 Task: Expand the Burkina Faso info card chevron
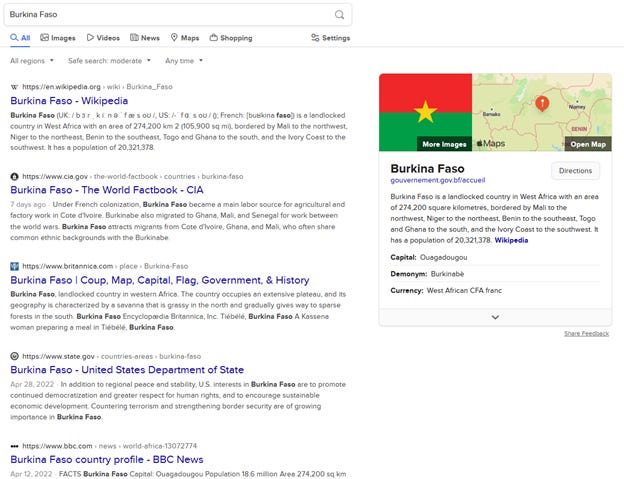coord(495,317)
